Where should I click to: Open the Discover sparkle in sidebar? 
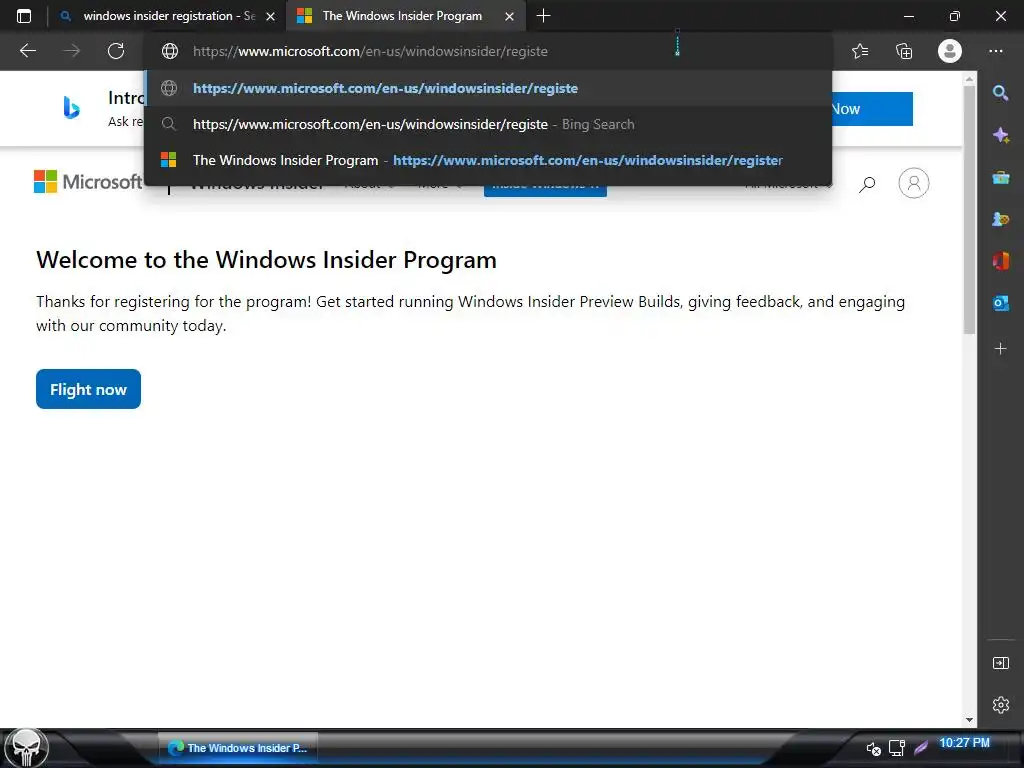point(1000,135)
